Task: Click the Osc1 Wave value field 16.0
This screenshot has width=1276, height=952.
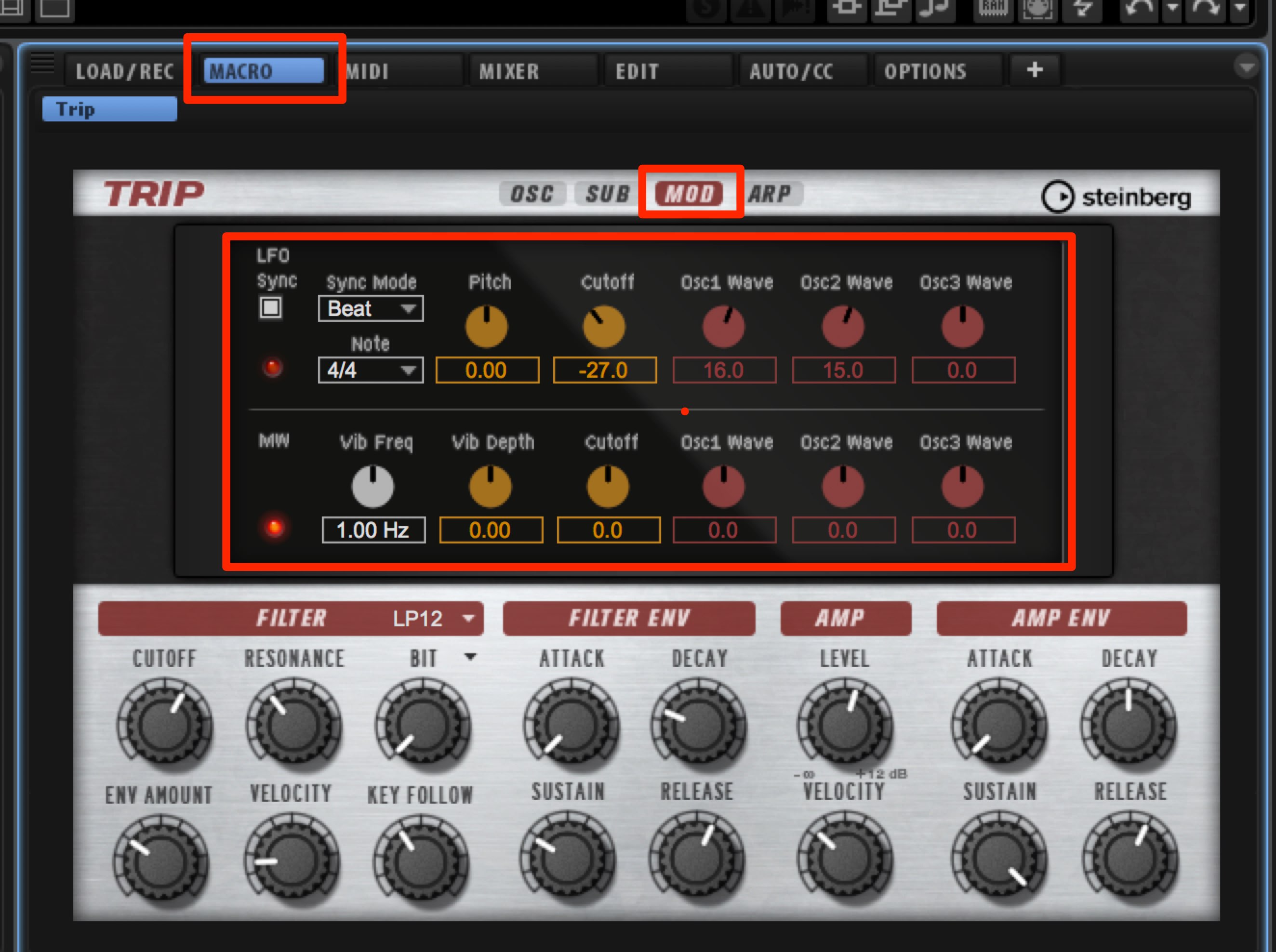Action: pos(724,370)
